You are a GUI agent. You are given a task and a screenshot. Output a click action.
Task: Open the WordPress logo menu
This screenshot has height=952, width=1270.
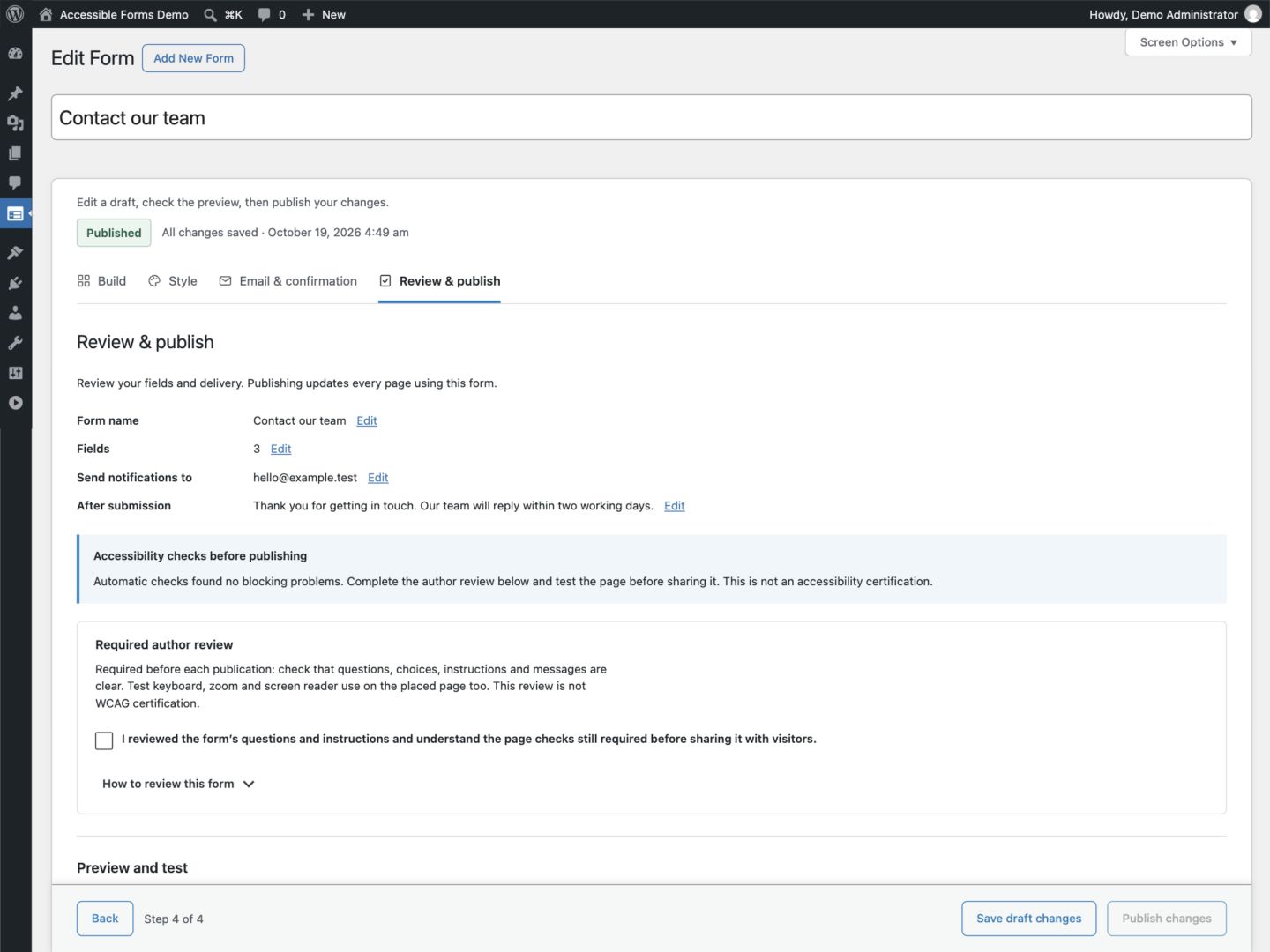[15, 14]
